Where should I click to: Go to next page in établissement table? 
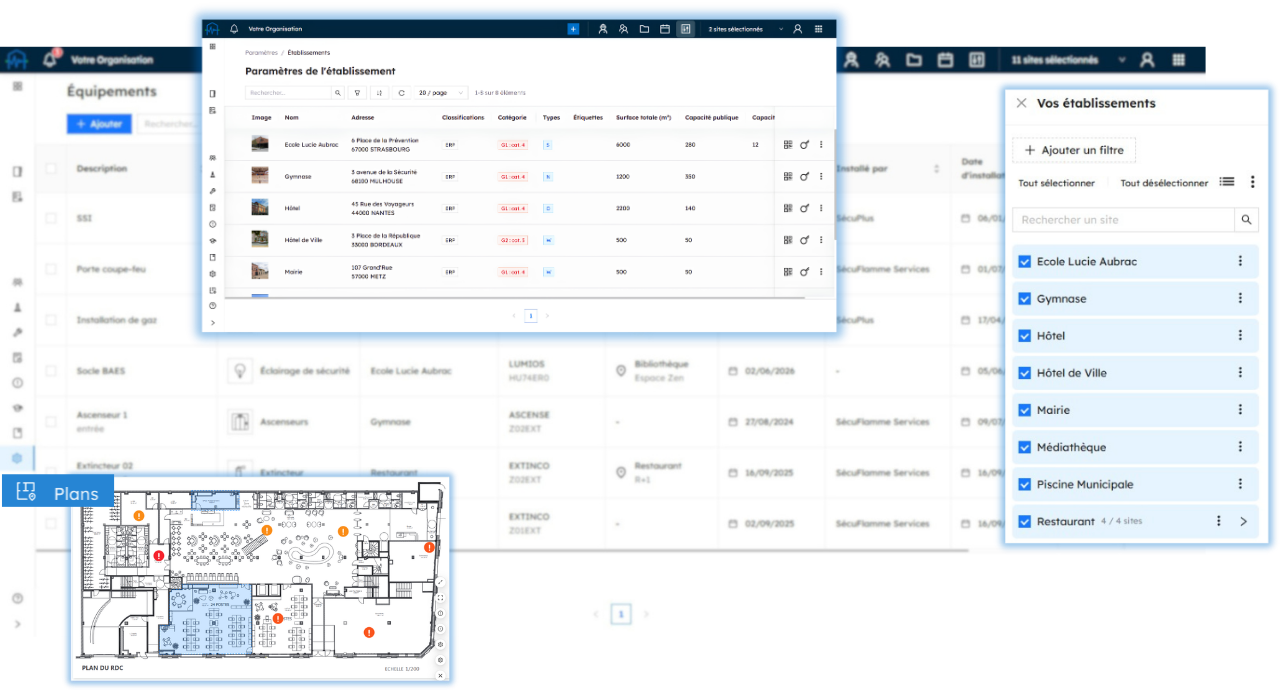(x=547, y=315)
